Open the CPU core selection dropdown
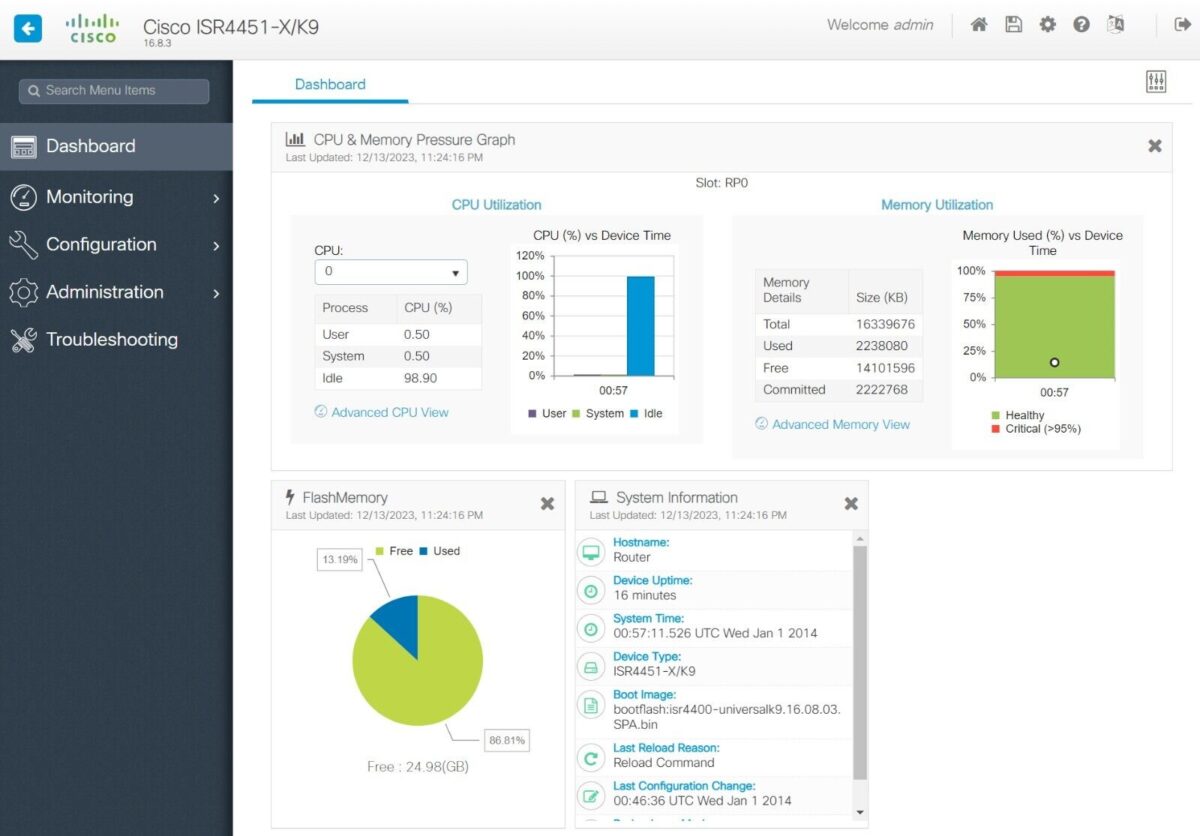 click(391, 272)
